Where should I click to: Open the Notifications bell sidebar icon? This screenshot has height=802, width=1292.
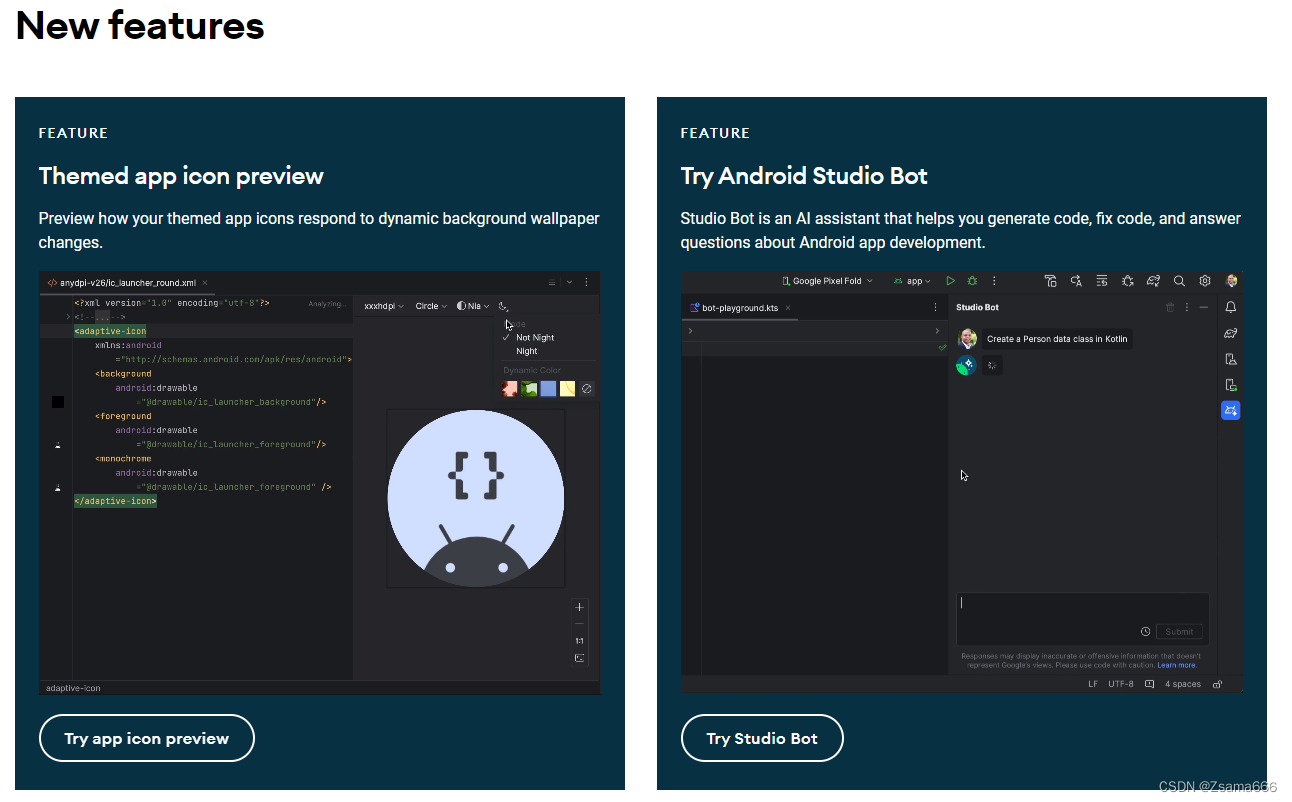pos(1231,307)
